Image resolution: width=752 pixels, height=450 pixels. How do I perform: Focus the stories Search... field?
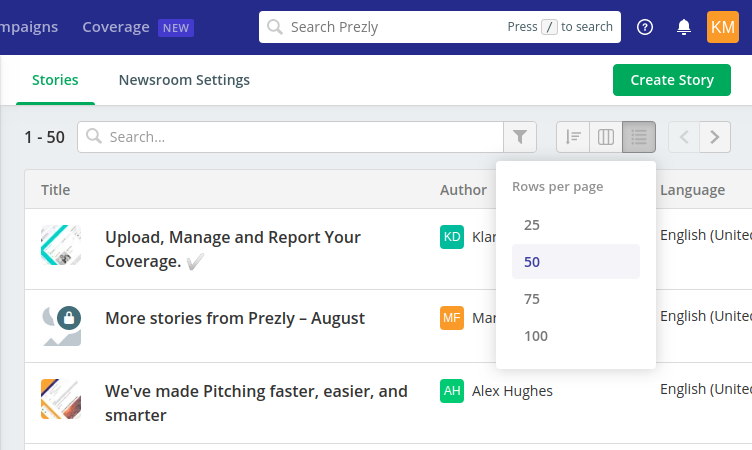[291, 137]
